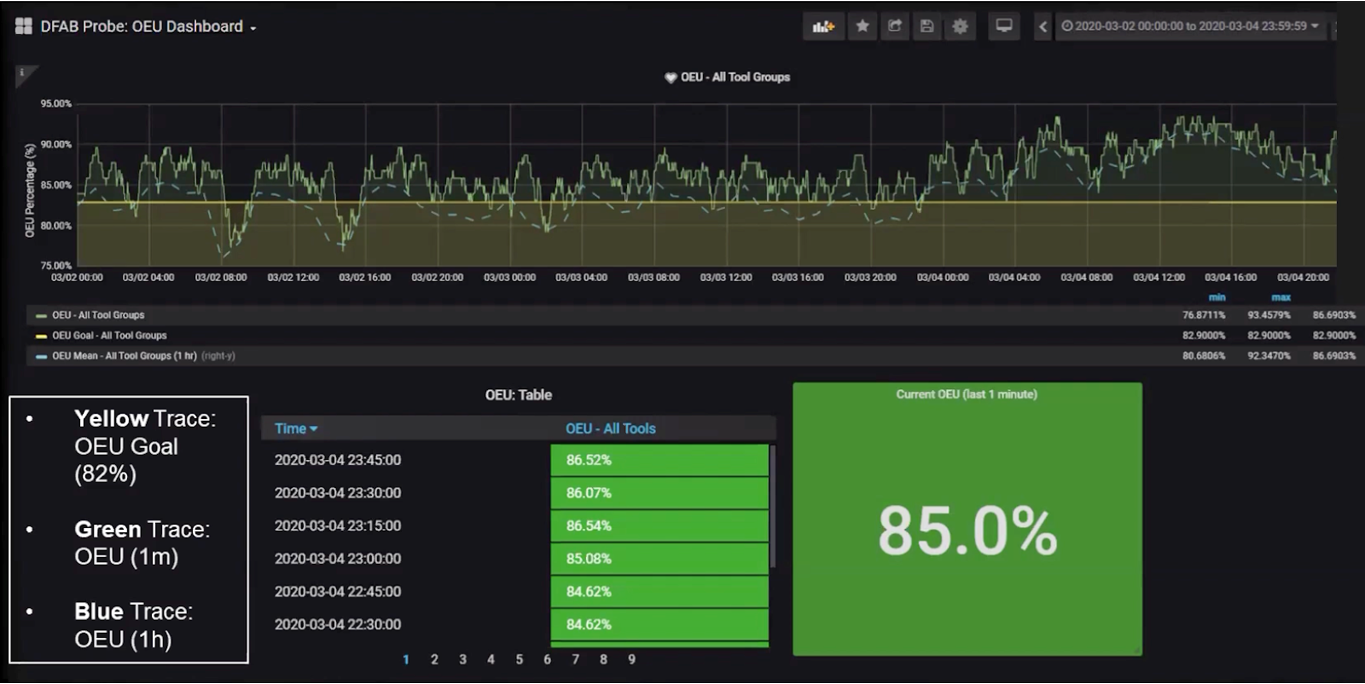Open the Grafana dashboards grid icon

pos(23,26)
